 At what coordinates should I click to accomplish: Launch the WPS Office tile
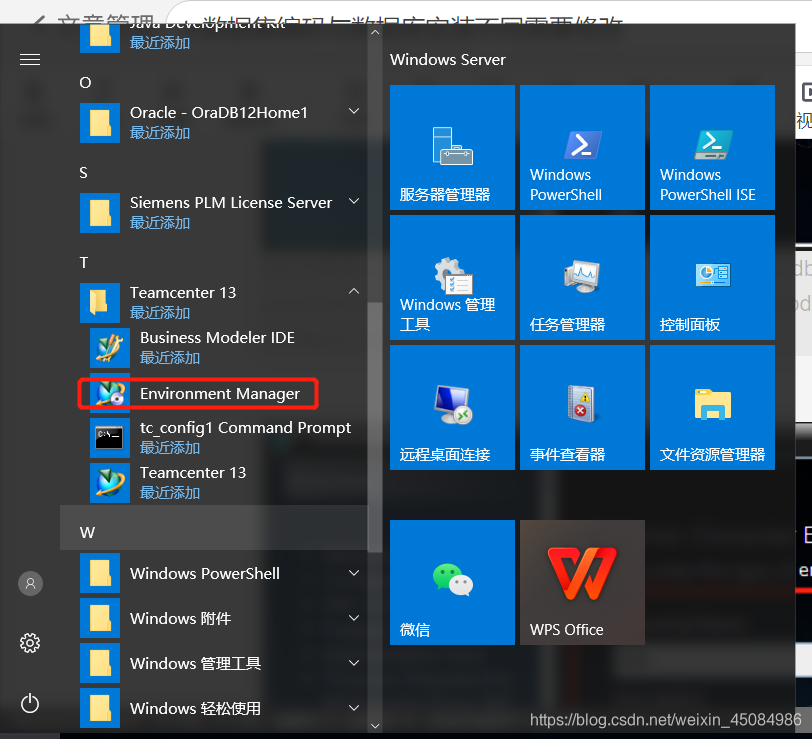[582, 582]
